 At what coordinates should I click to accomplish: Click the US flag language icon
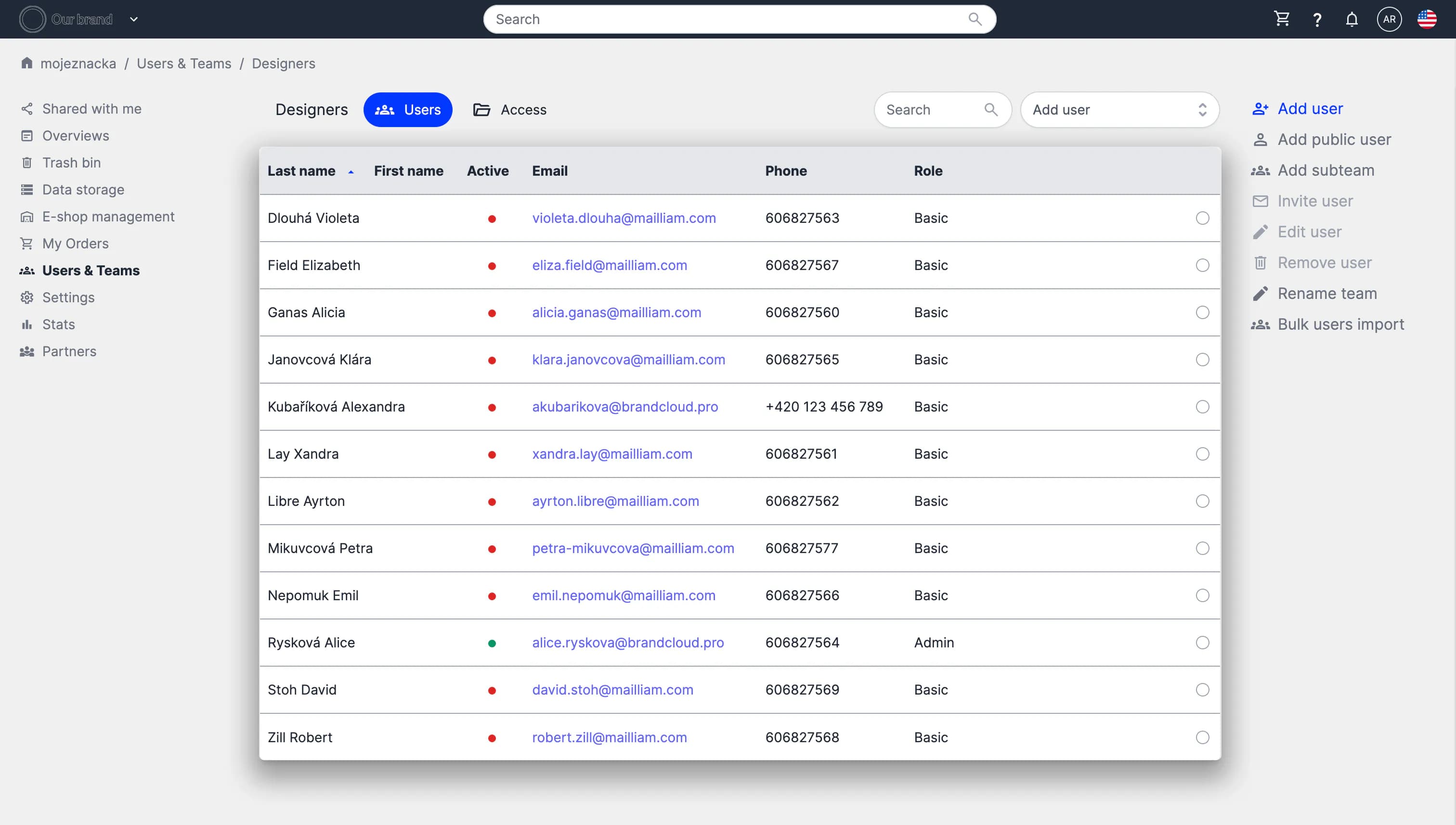pyautogui.click(x=1427, y=19)
